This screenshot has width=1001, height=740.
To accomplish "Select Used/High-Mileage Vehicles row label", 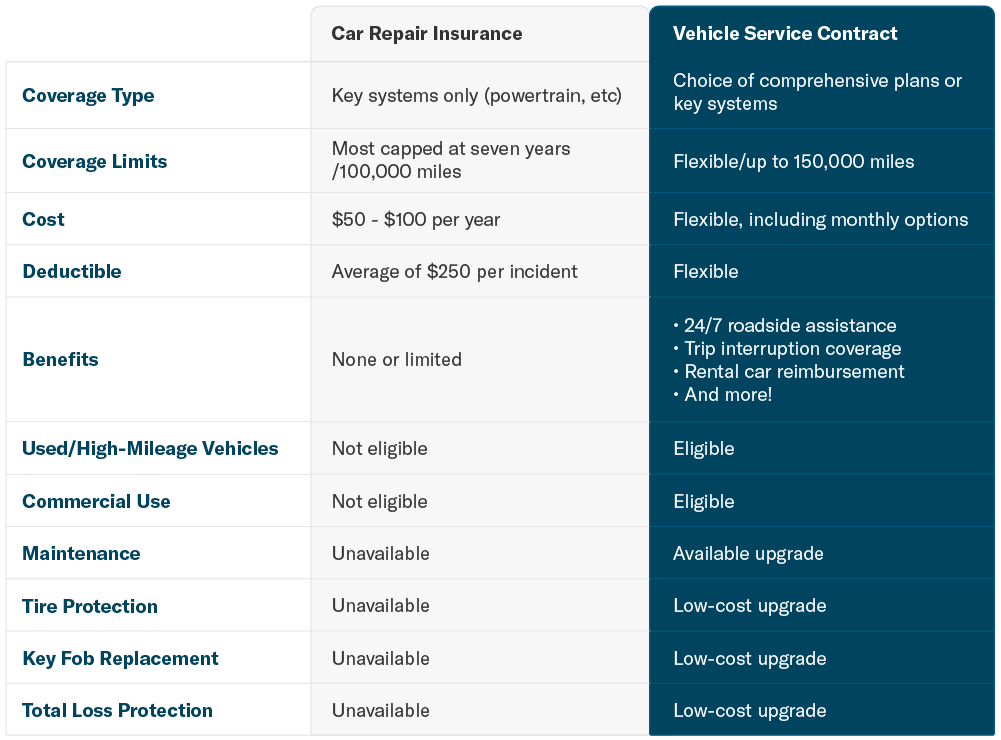I will (x=150, y=449).
